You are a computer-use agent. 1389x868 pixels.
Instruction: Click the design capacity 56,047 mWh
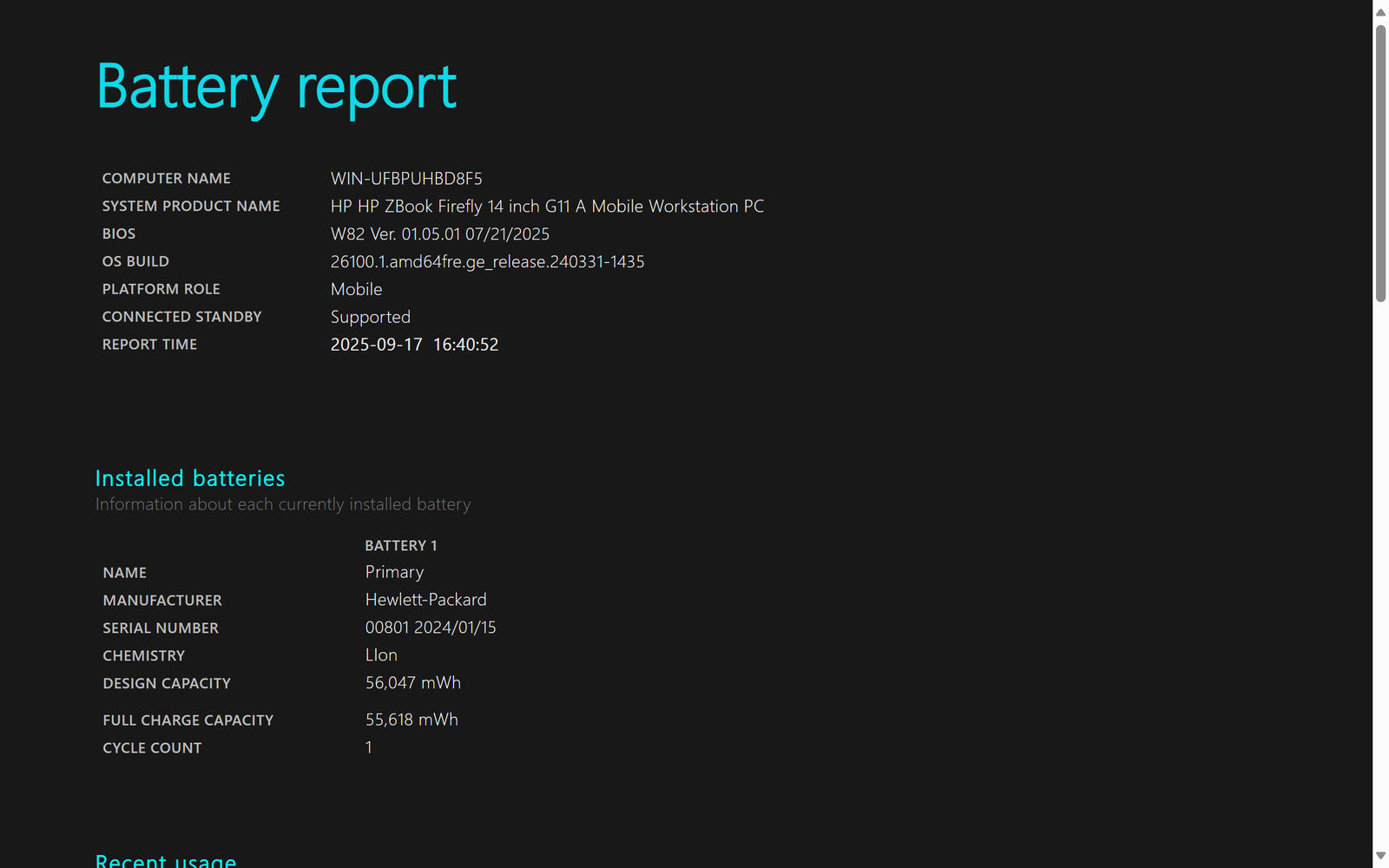click(412, 684)
